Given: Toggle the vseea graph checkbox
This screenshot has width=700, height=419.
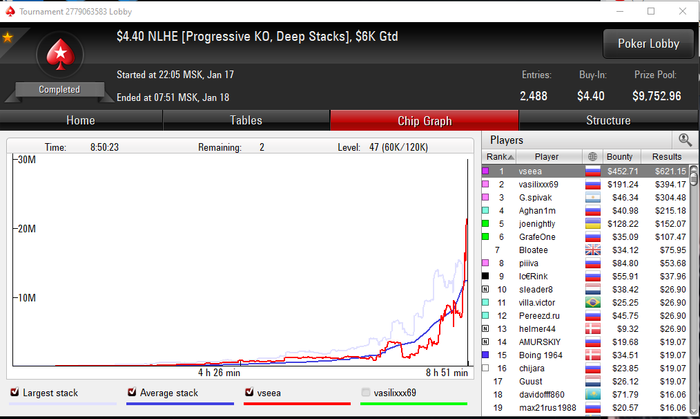Looking at the screenshot, I should pos(249,392).
